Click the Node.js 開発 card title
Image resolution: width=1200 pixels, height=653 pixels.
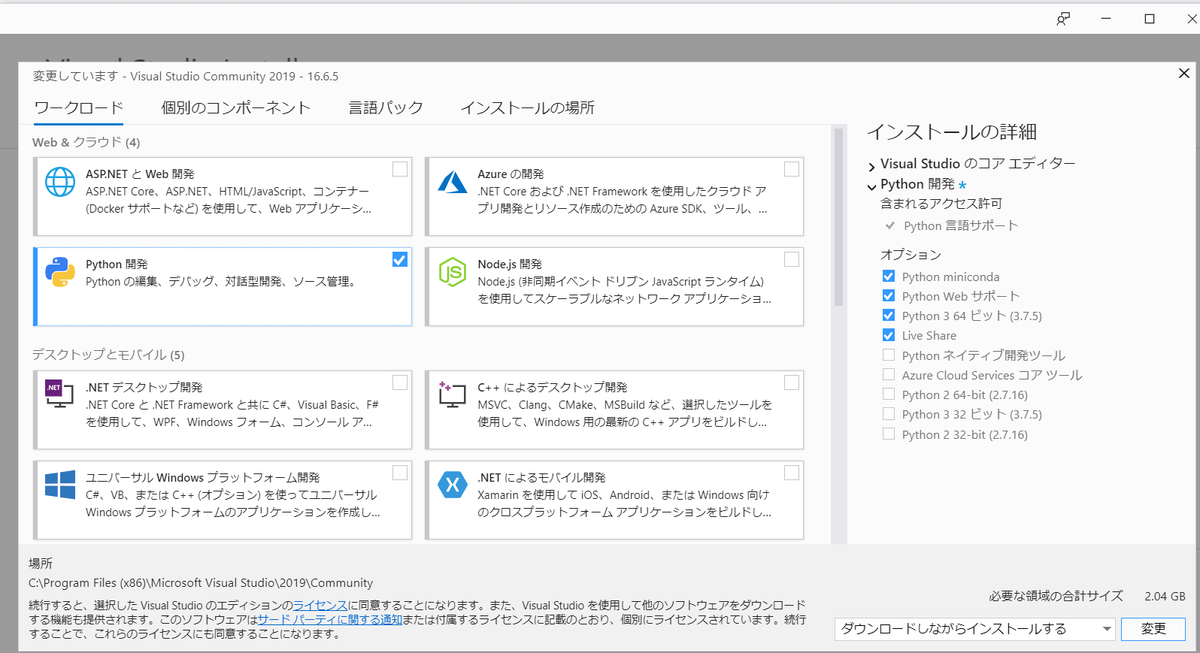pyautogui.click(x=510, y=265)
